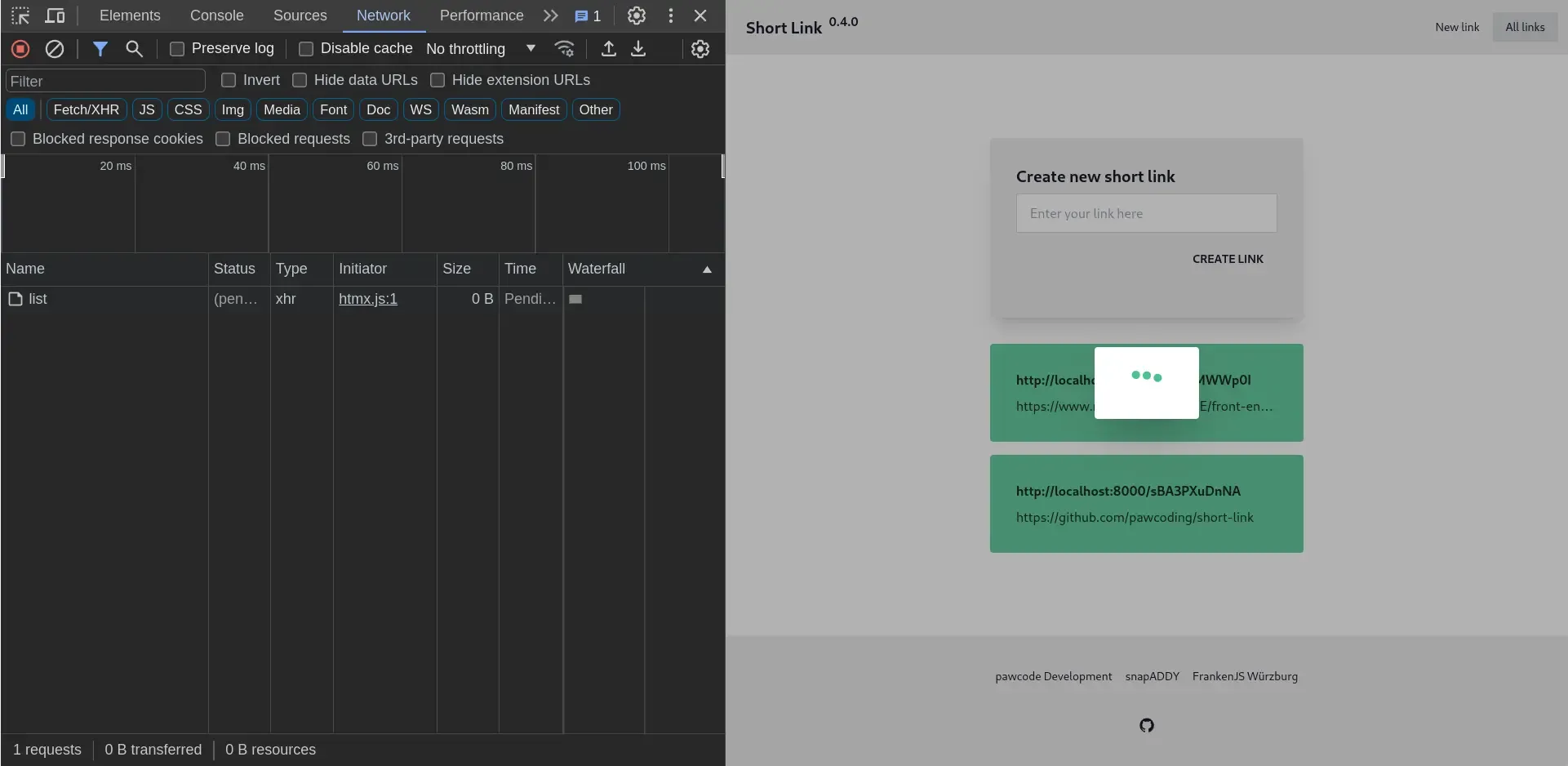Import HAR file with the upload icon
Screen dimensions: 1568x766
click(608, 49)
